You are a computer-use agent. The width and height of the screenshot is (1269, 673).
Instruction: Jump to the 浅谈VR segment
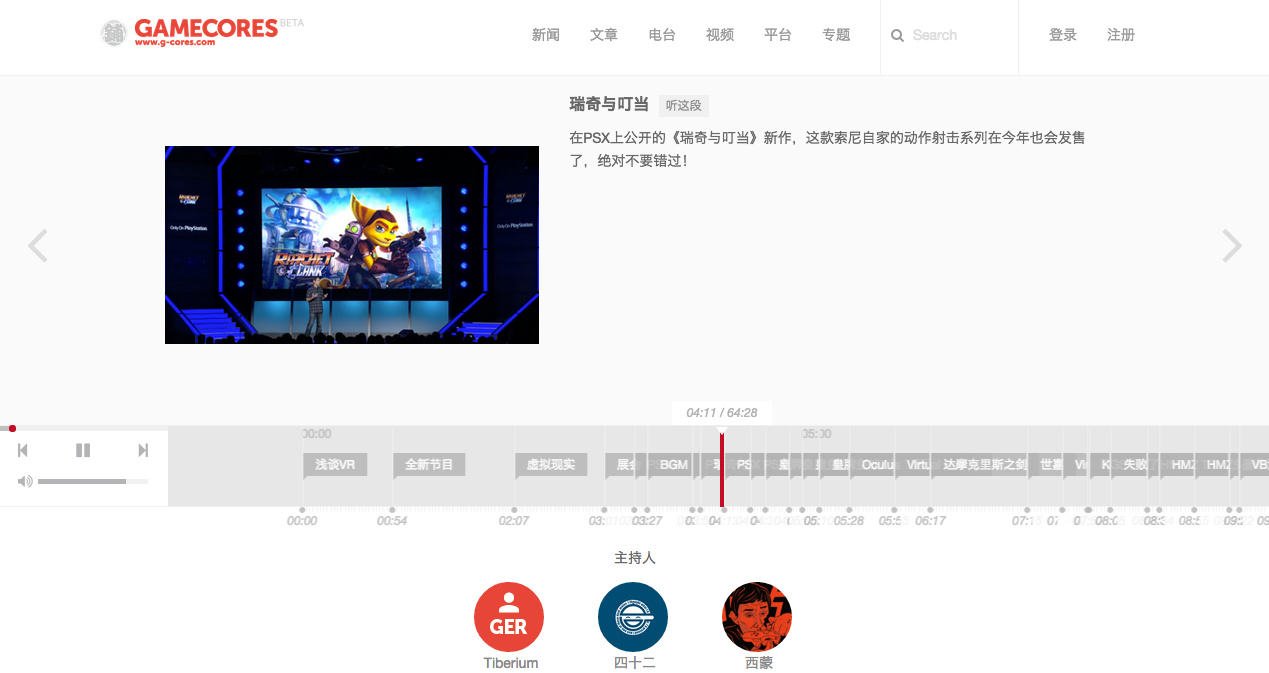point(335,465)
